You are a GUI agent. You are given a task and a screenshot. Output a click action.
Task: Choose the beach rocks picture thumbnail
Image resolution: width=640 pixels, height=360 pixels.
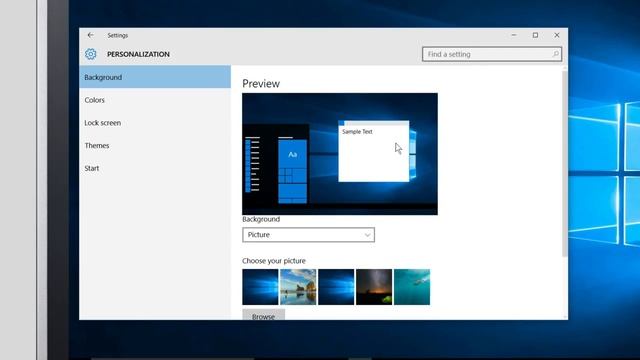(x=298, y=287)
